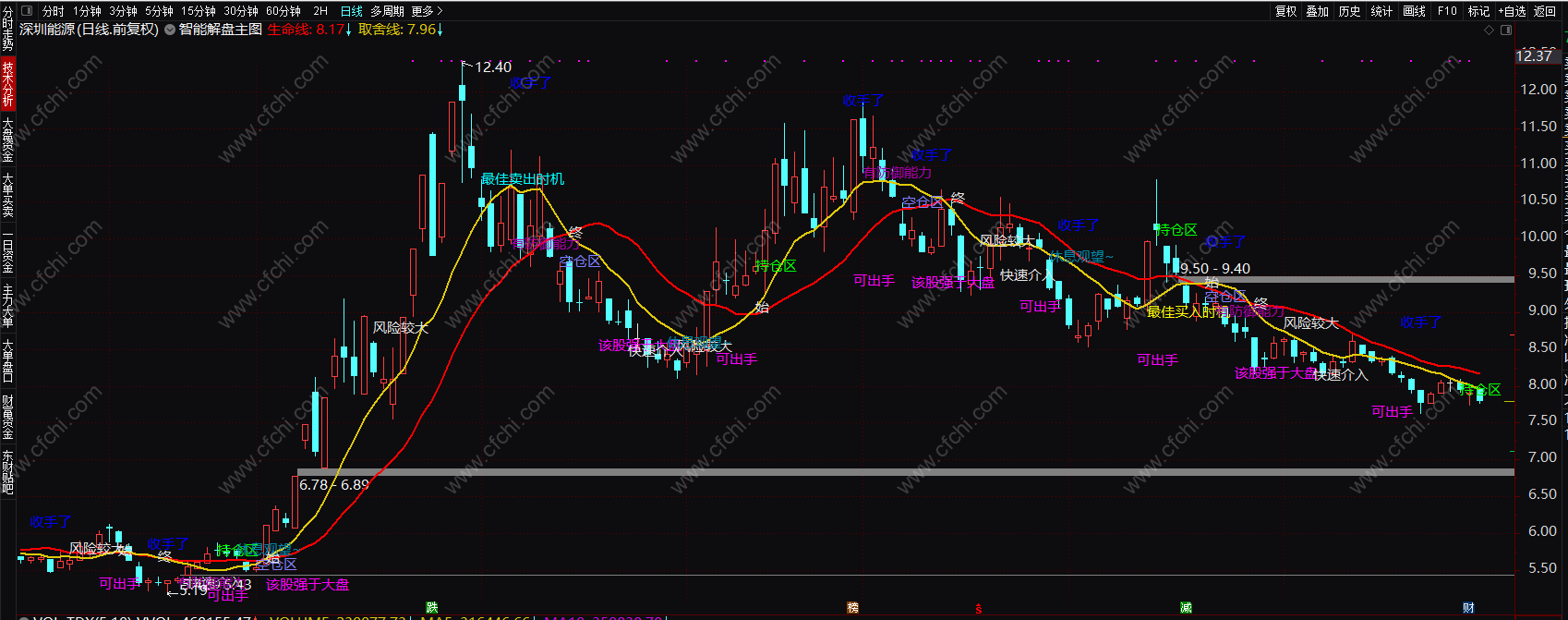Click the 智能解盘主图 indicator name
The width and height of the screenshot is (1568, 620).
[220, 30]
